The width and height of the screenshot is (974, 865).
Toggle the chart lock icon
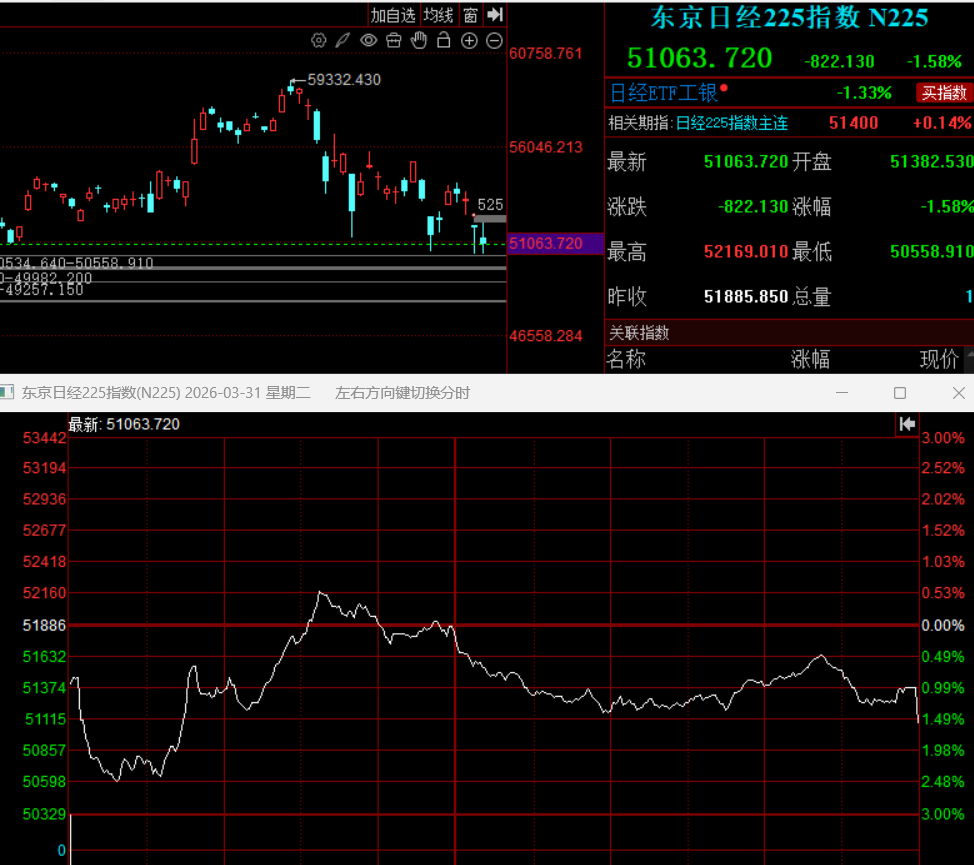(444, 40)
